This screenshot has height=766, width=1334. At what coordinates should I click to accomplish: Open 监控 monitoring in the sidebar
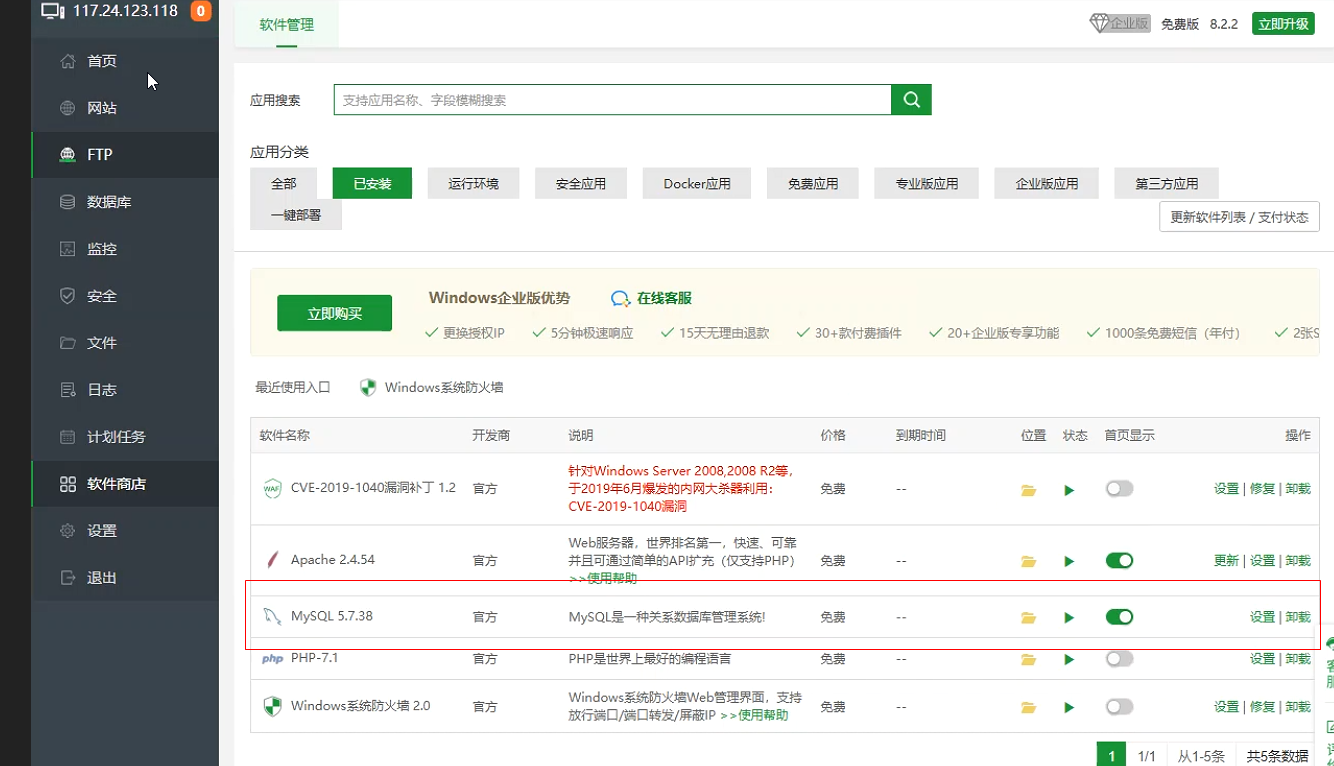pyautogui.click(x=125, y=249)
